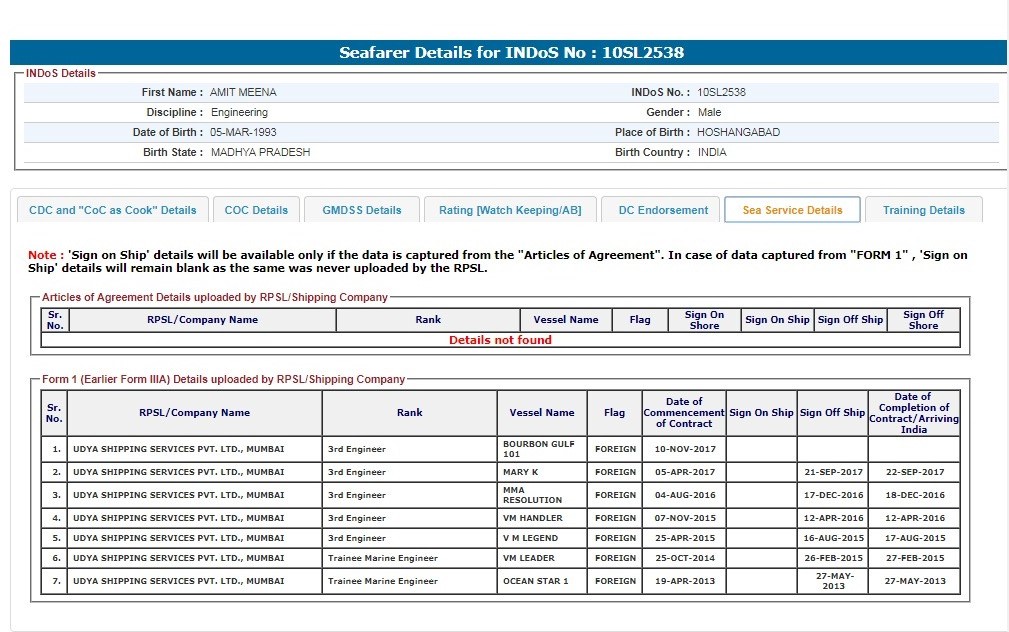Click the 'Details not found' message row
Viewport: 1009px width, 632px height.
500,340
